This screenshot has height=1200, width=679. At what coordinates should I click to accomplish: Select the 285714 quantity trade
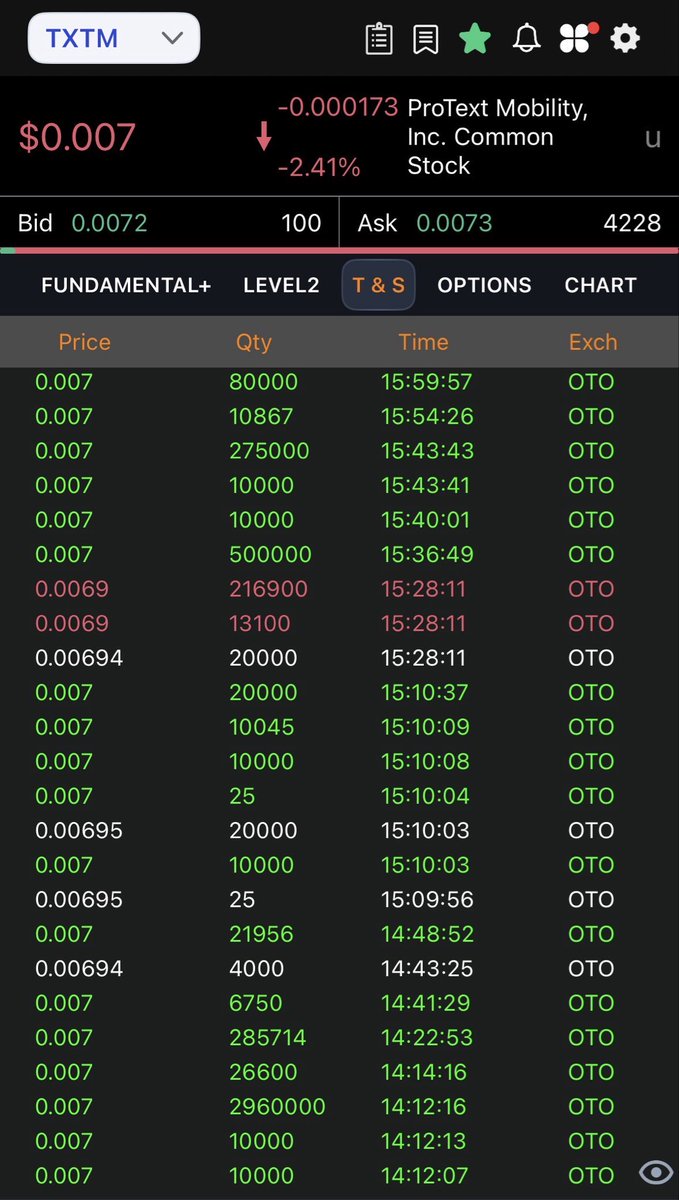(339, 1037)
